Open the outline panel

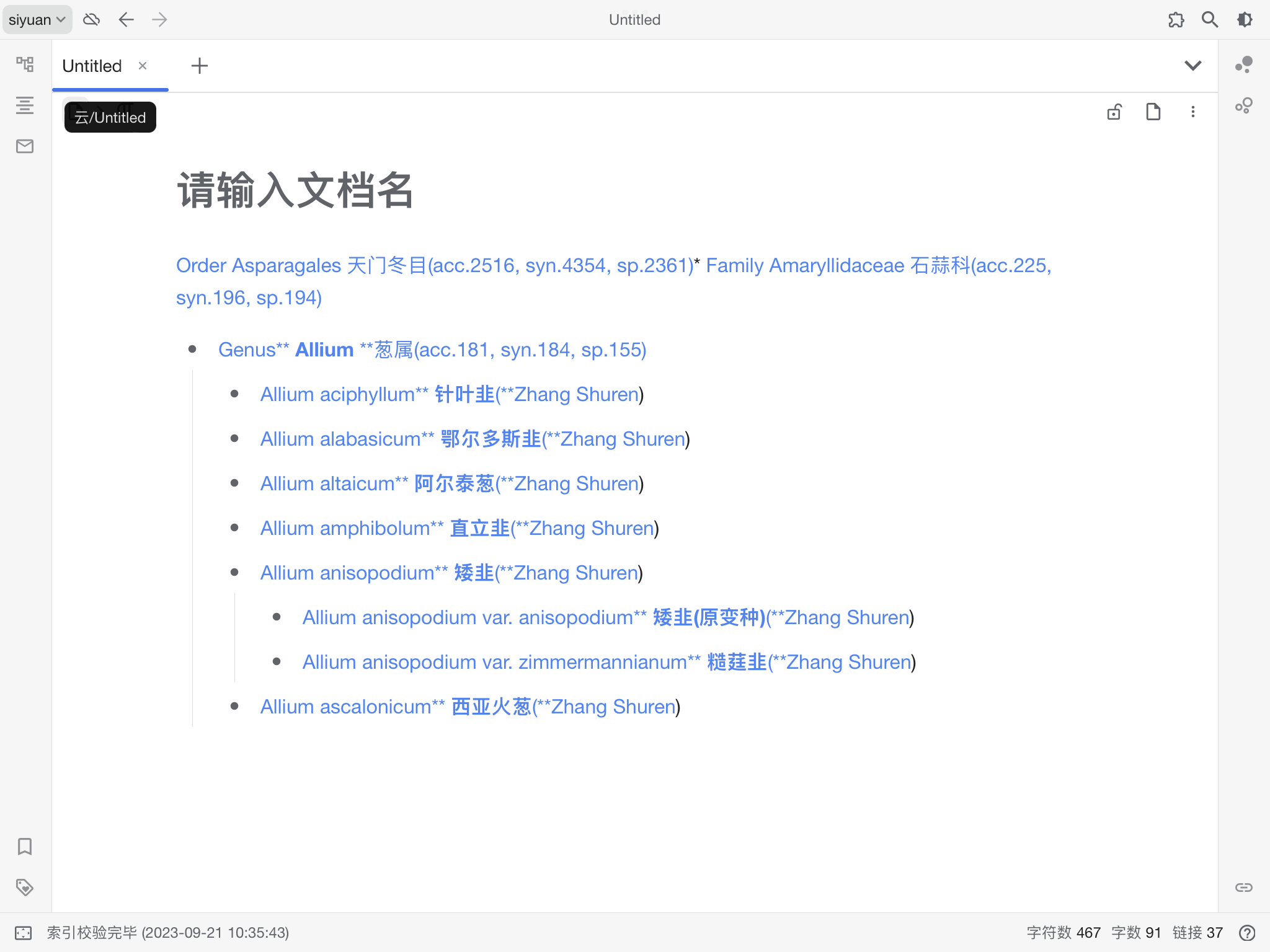coord(25,105)
